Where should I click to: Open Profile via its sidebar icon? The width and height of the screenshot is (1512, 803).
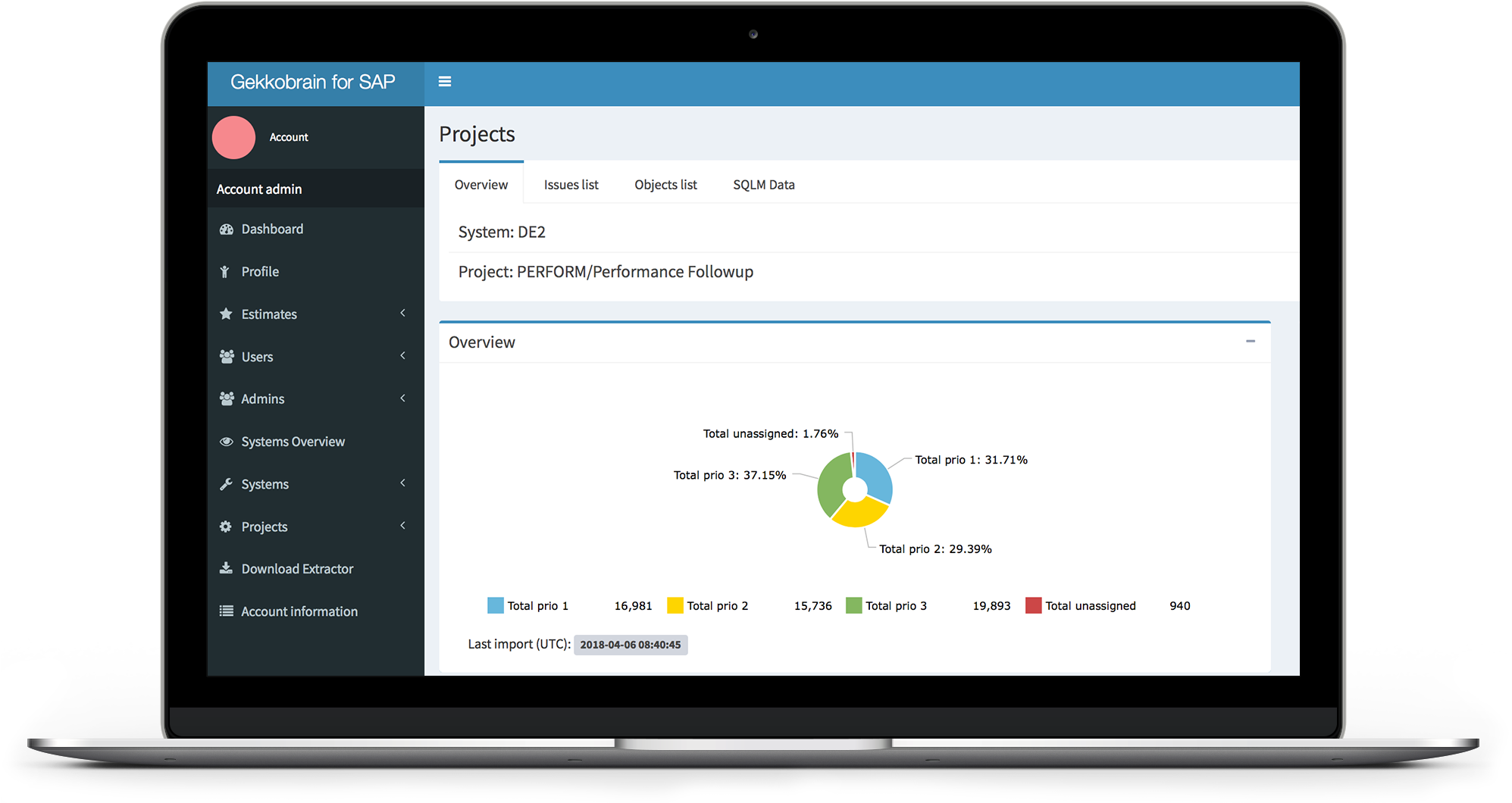point(226,271)
